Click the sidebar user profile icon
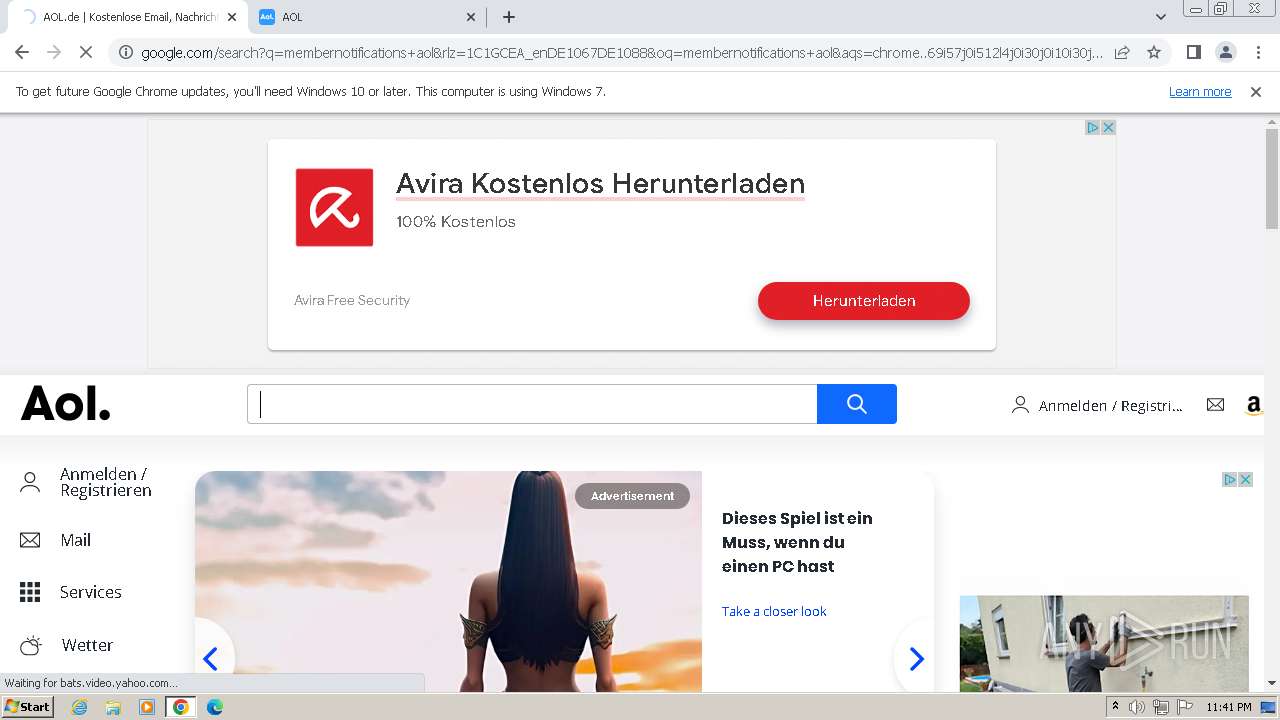Viewport: 1280px width, 720px height. pos(30,483)
